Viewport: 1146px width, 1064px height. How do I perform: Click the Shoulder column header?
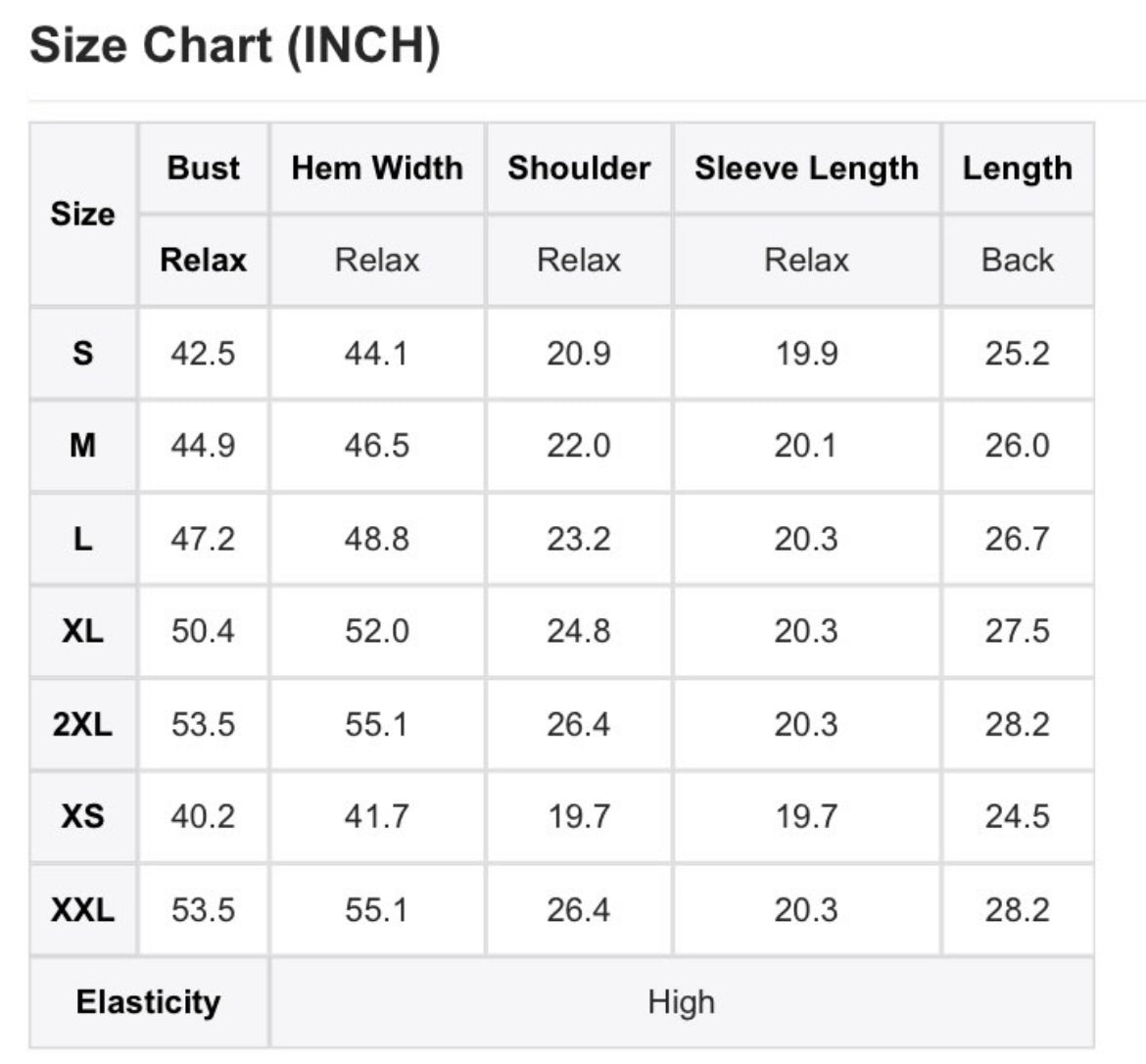579,169
